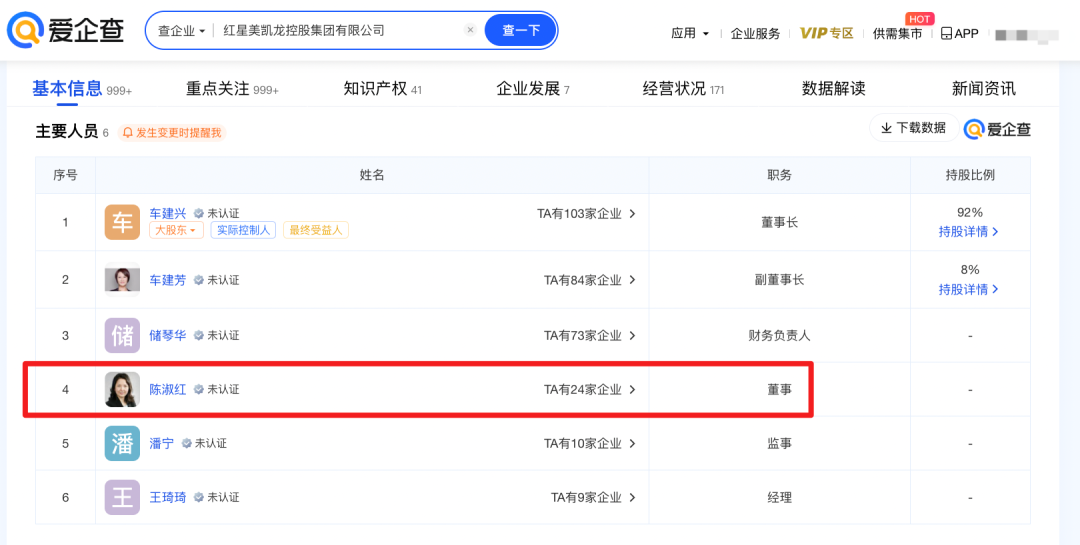Expand TA有9家企业 for 王琦琦
The image size is (1080, 545).
(x=593, y=497)
